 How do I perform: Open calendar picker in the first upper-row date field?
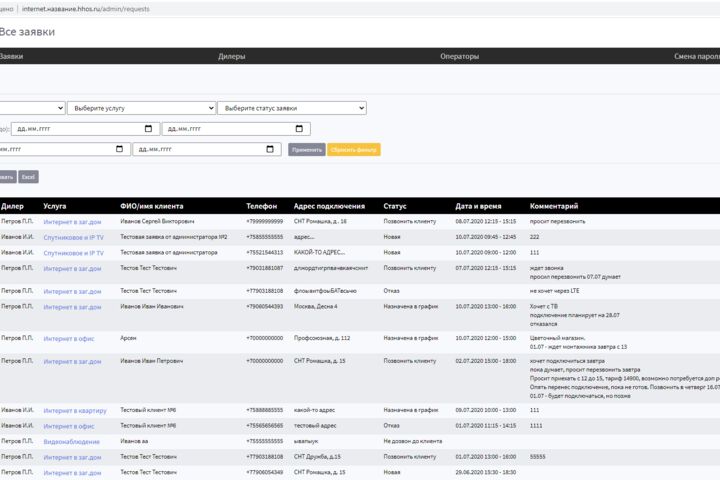tap(148, 129)
